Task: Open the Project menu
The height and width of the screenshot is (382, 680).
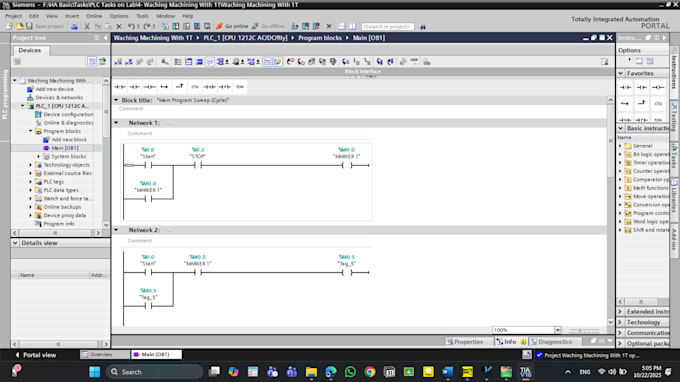Action: point(13,16)
